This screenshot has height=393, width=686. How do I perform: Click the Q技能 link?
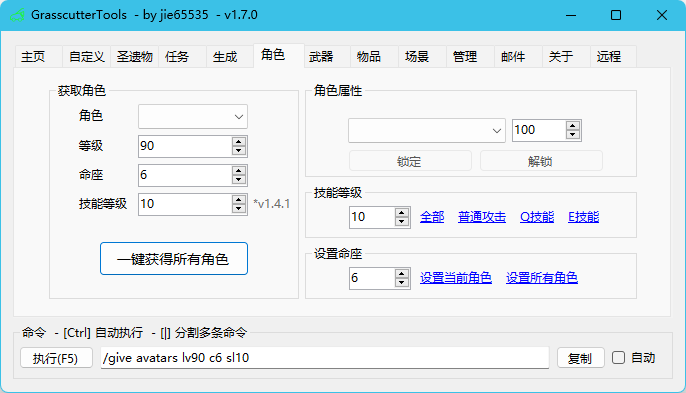(x=537, y=217)
